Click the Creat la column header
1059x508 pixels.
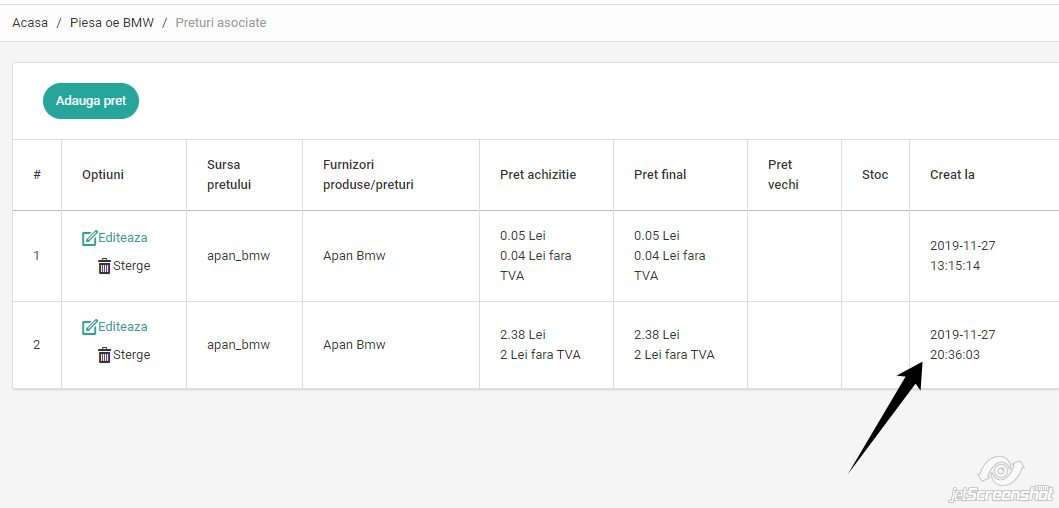pos(952,175)
